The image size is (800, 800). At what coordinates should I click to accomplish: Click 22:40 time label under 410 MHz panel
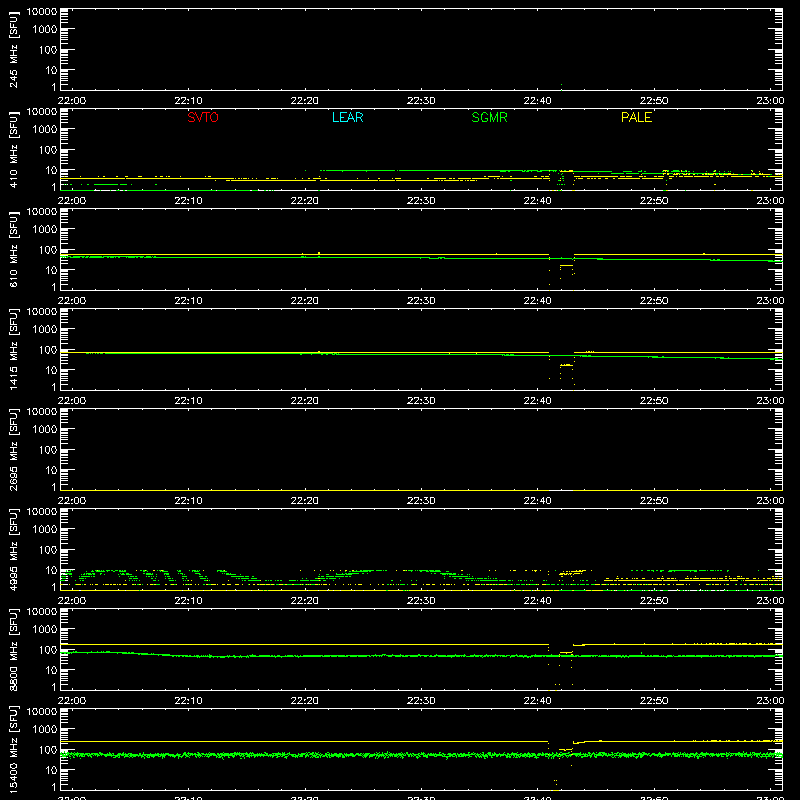click(537, 201)
